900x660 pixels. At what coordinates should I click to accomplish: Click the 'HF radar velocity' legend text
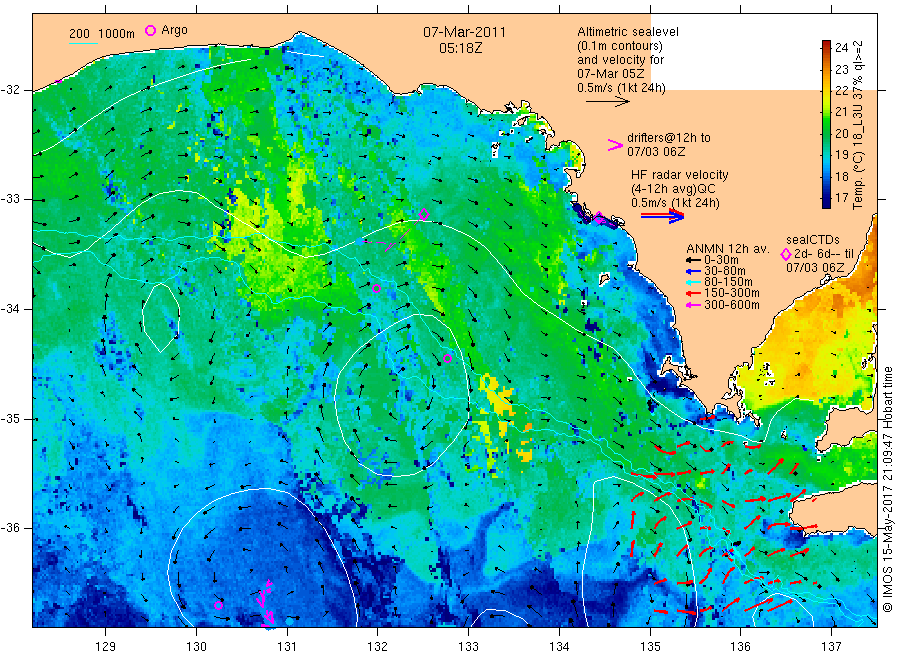click(x=680, y=174)
